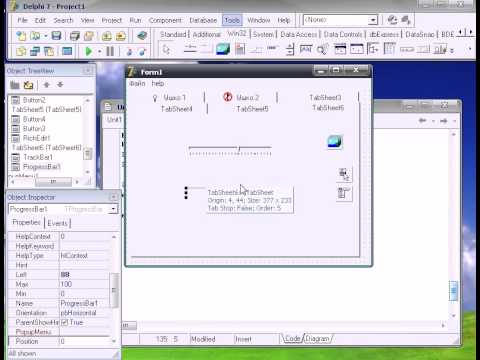Image resolution: width=480 pixels, height=360 pixels.
Task: Switch to the Events tab in Object Inspector
Action: click(x=57, y=223)
